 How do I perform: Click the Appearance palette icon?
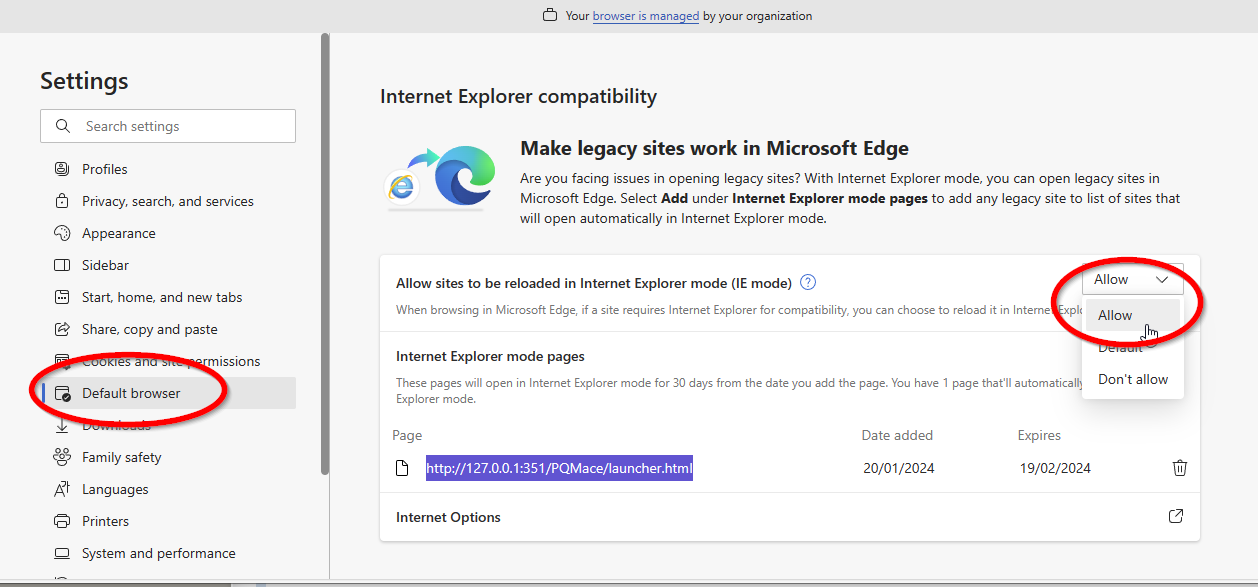(x=62, y=233)
